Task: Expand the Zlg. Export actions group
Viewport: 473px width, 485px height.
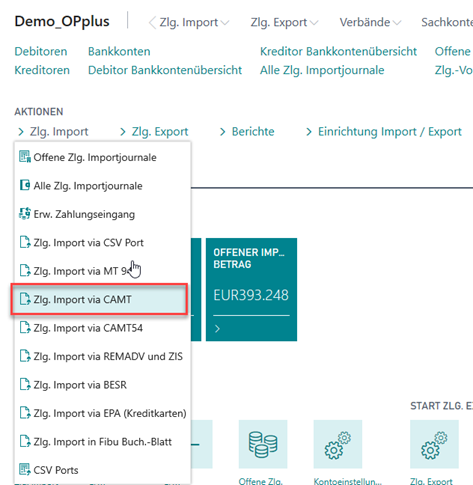Action: 154,132
